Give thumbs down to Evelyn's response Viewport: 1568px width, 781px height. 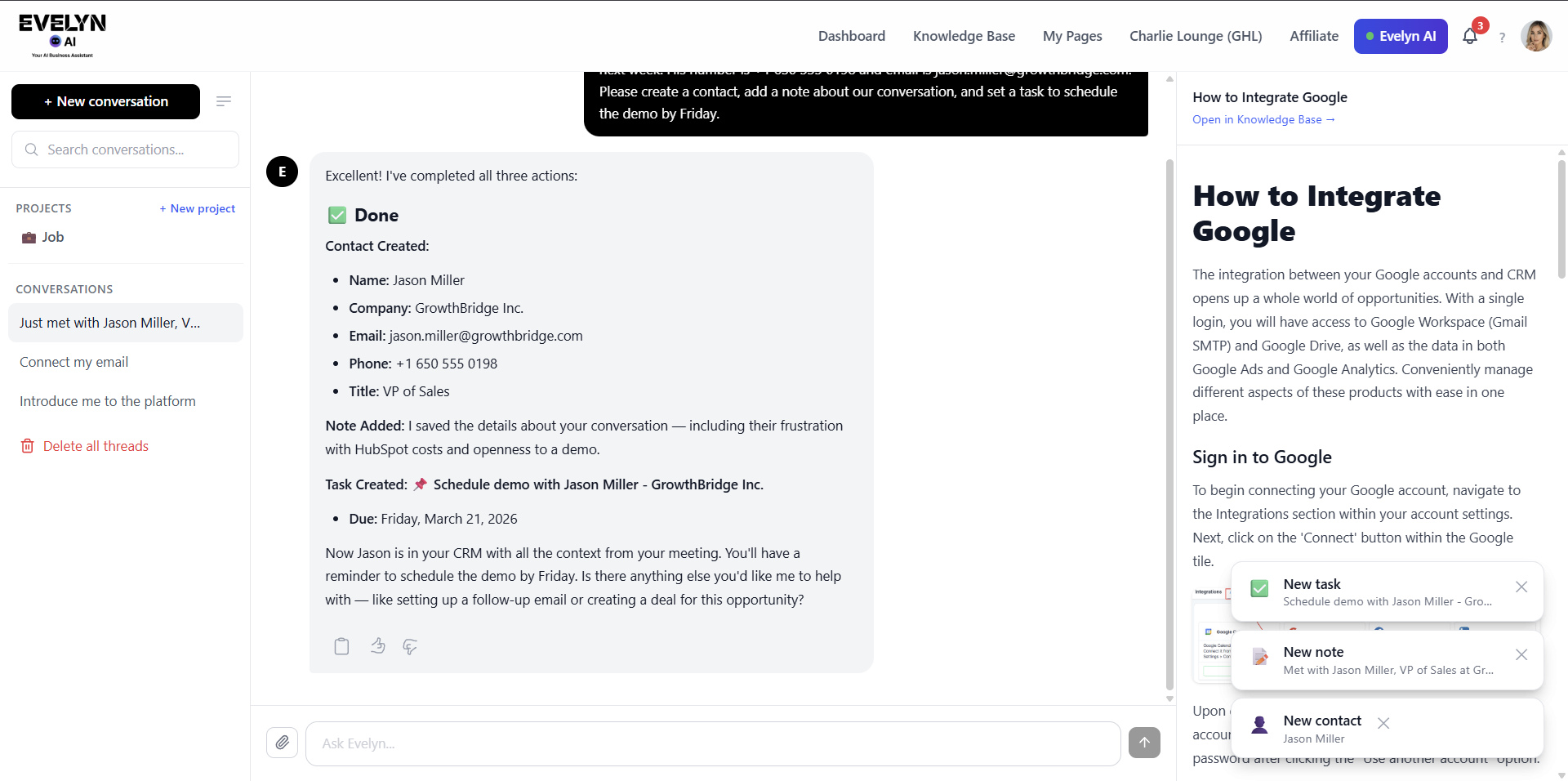410,646
